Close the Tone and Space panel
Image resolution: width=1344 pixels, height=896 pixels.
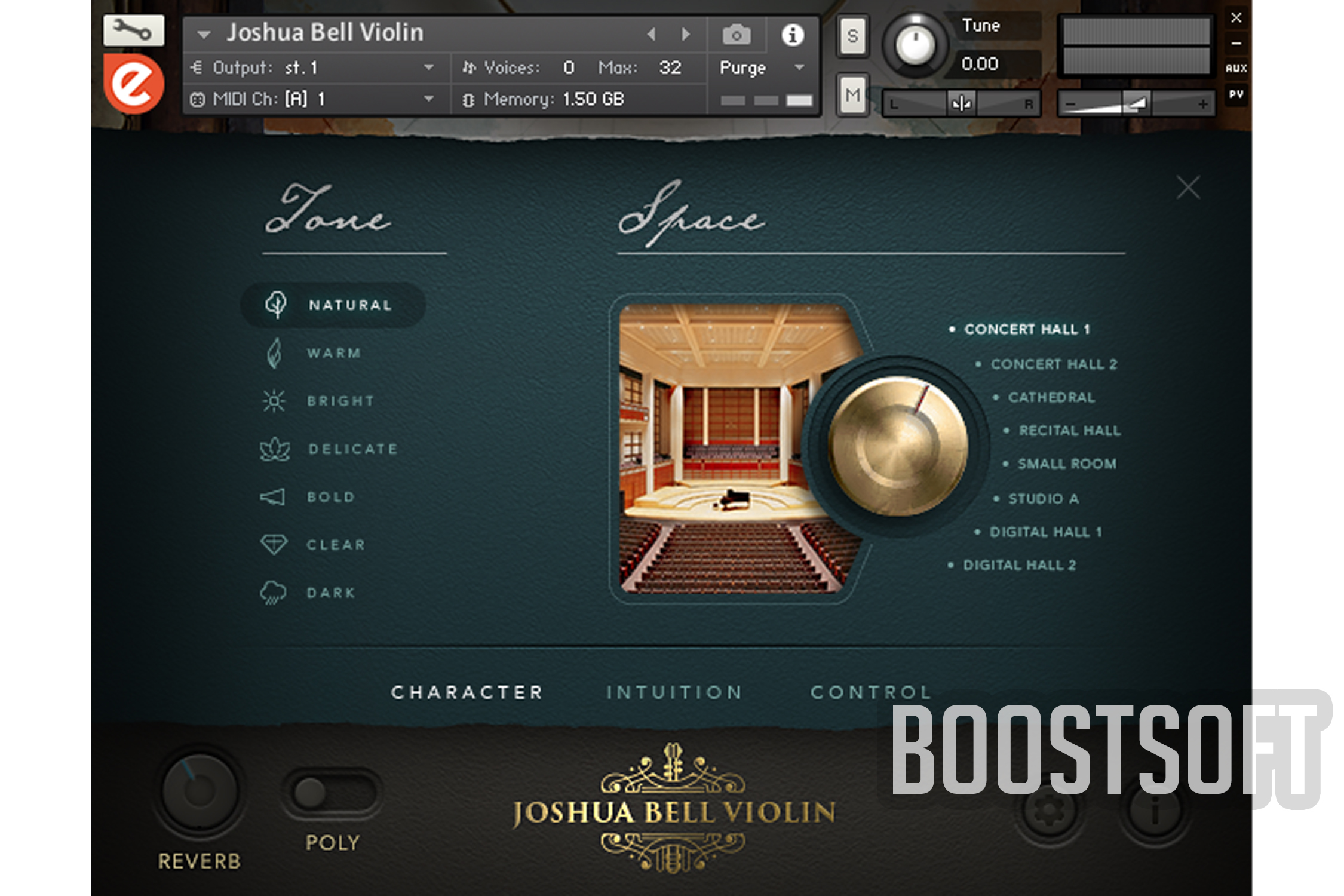[1188, 188]
